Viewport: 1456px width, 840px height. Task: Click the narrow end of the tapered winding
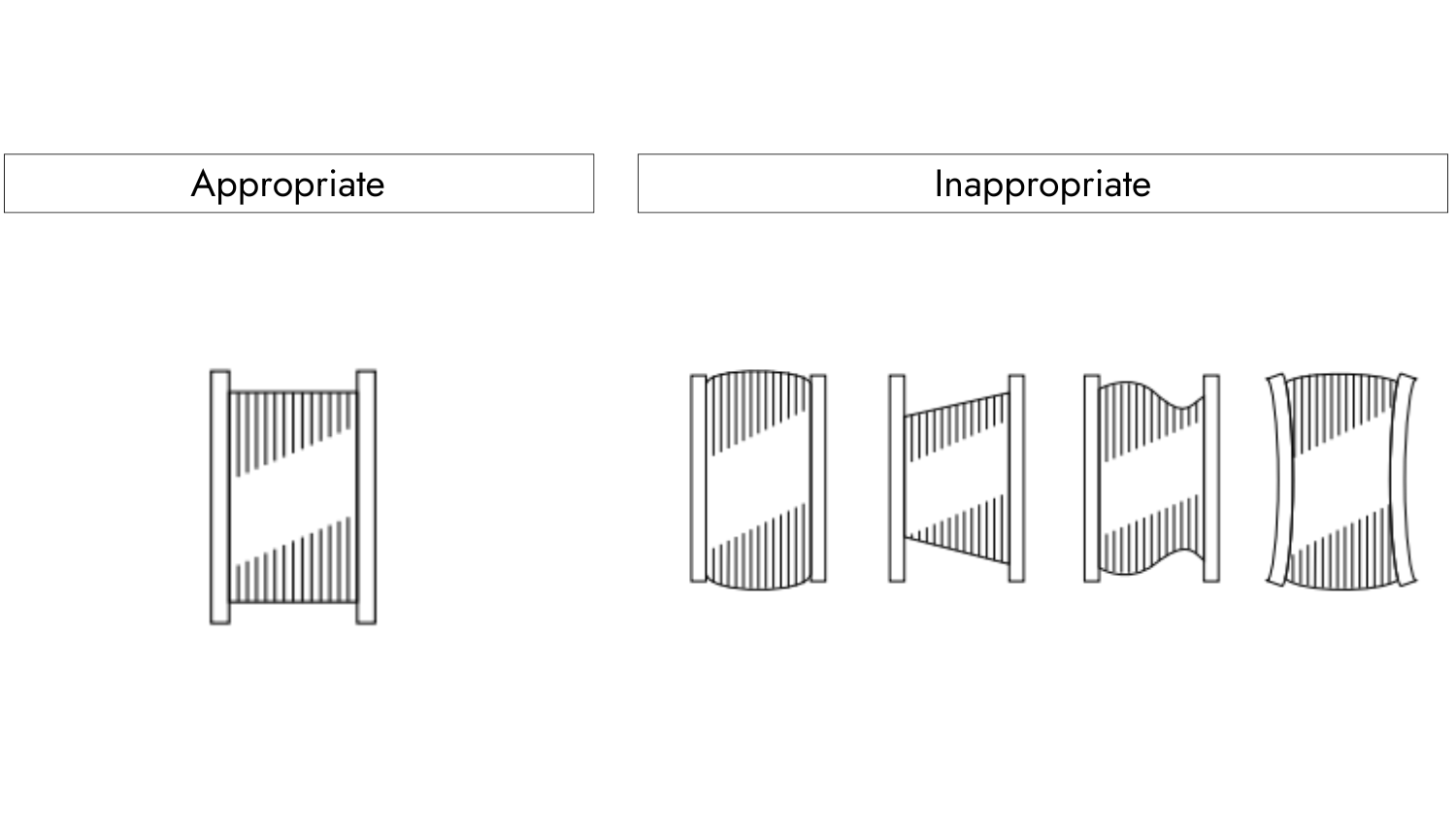tap(912, 476)
